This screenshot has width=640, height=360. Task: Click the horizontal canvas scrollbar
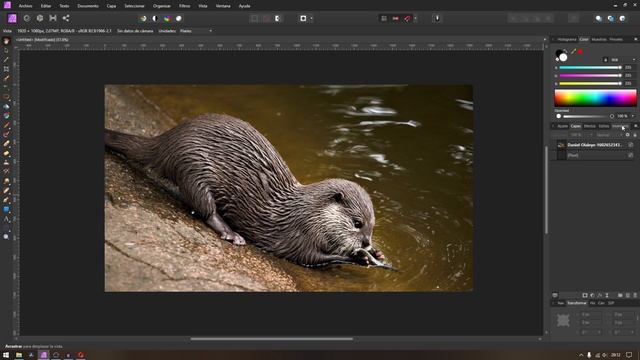click(271, 339)
